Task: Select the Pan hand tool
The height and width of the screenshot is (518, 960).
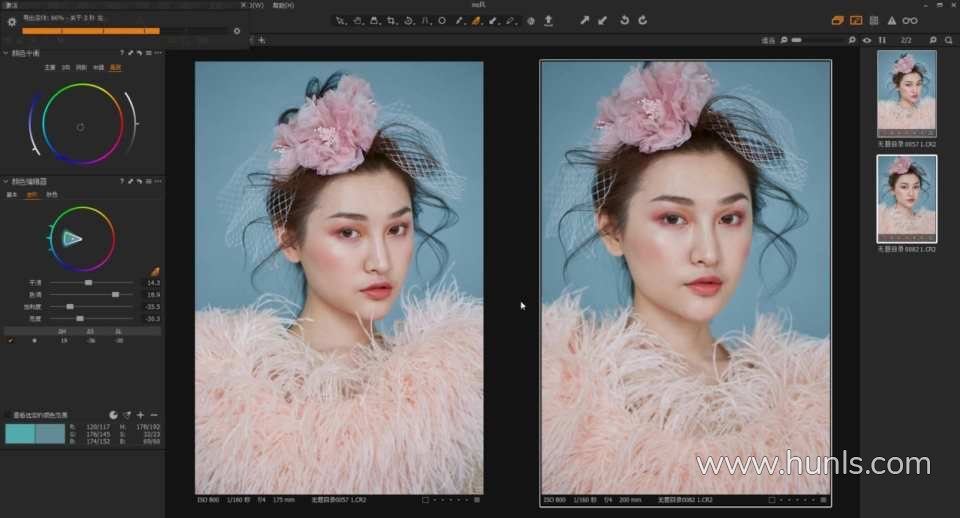Action: 358,20
